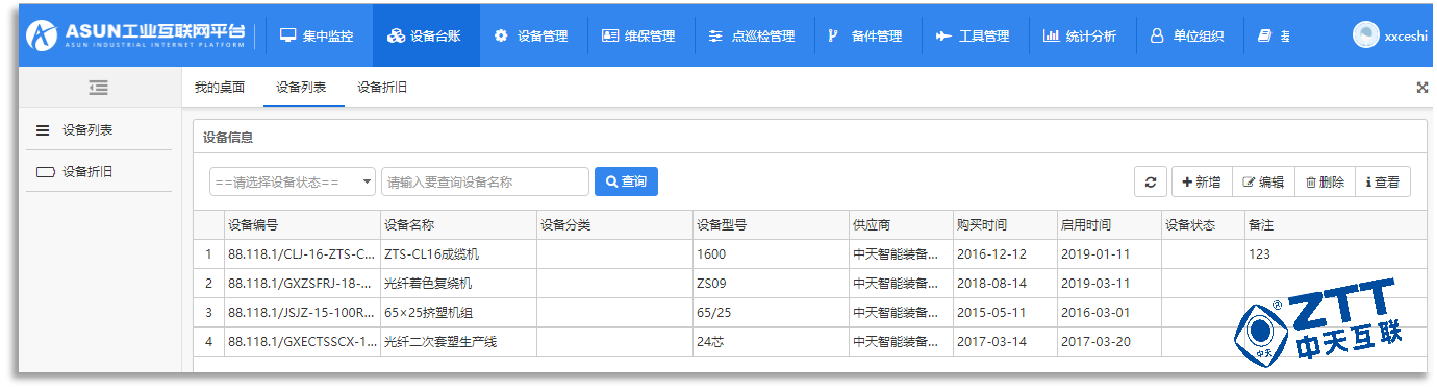Sort by the 购买时间 column header
This screenshot has height=388, width=1437.
(1004, 225)
